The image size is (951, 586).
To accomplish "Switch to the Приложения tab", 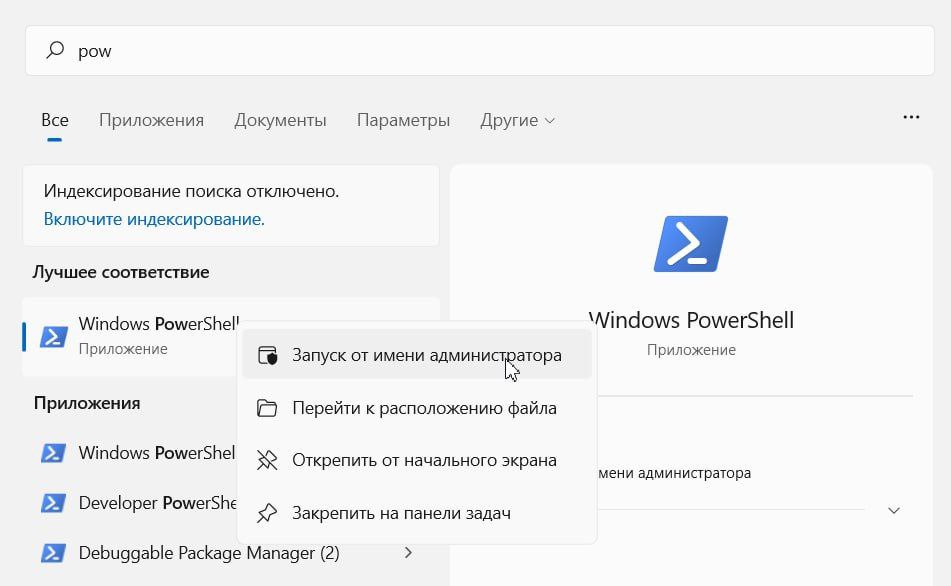I will coord(151,120).
